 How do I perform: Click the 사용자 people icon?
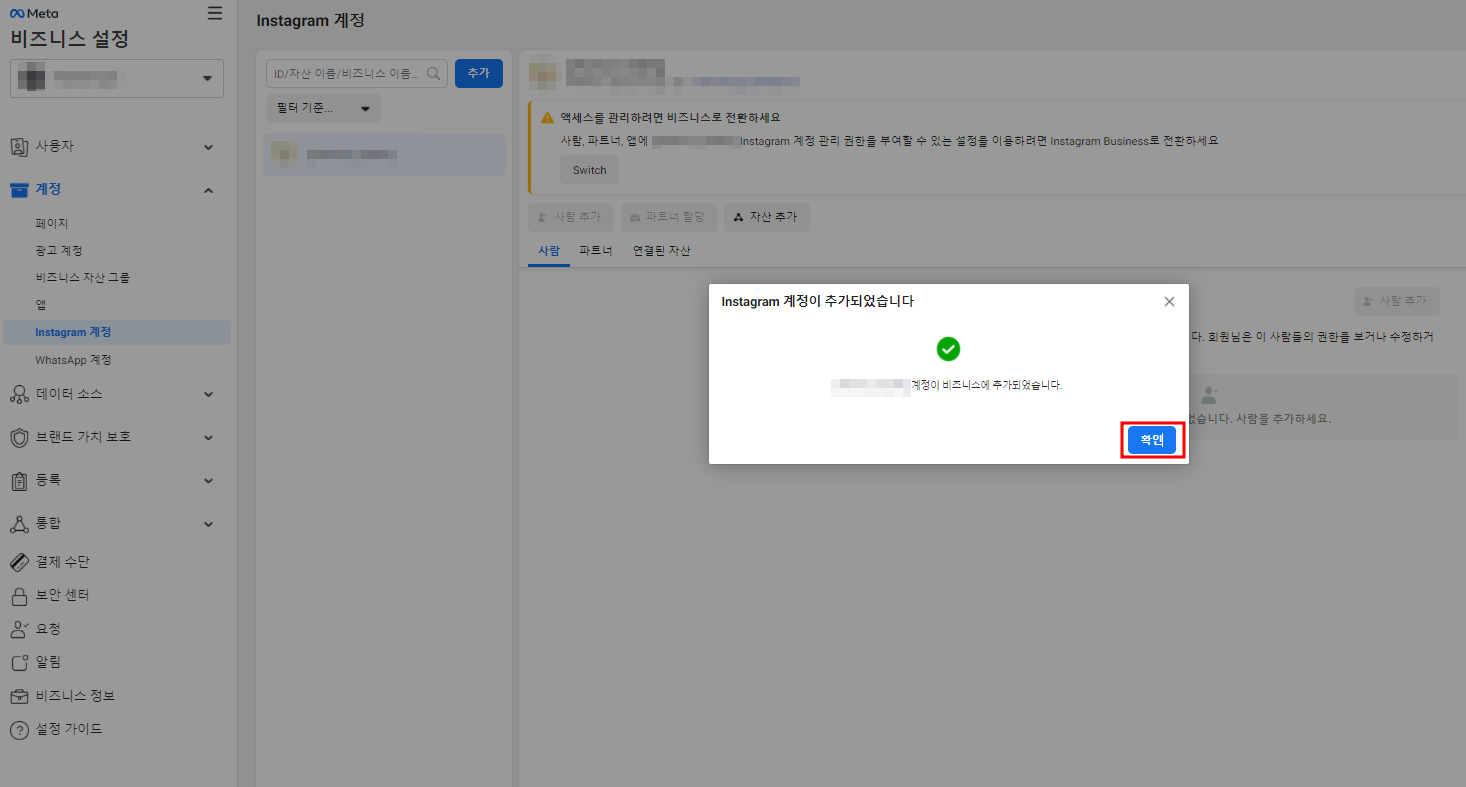(19, 147)
